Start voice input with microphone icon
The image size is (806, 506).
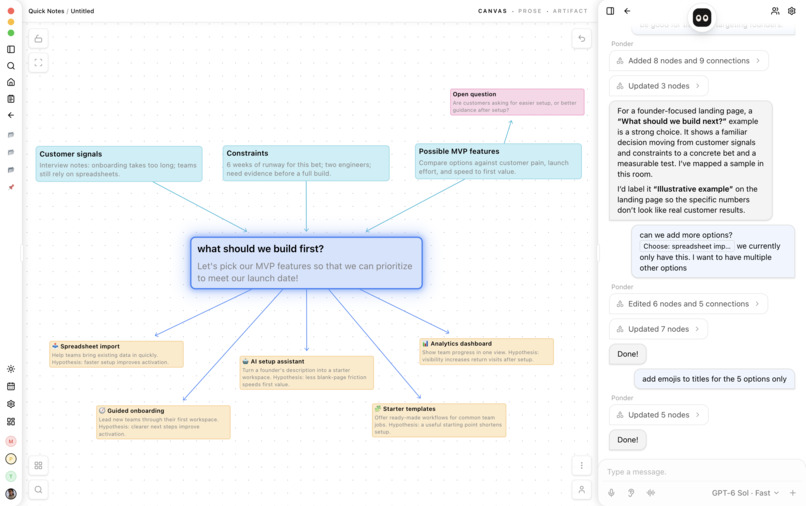[x=611, y=493]
